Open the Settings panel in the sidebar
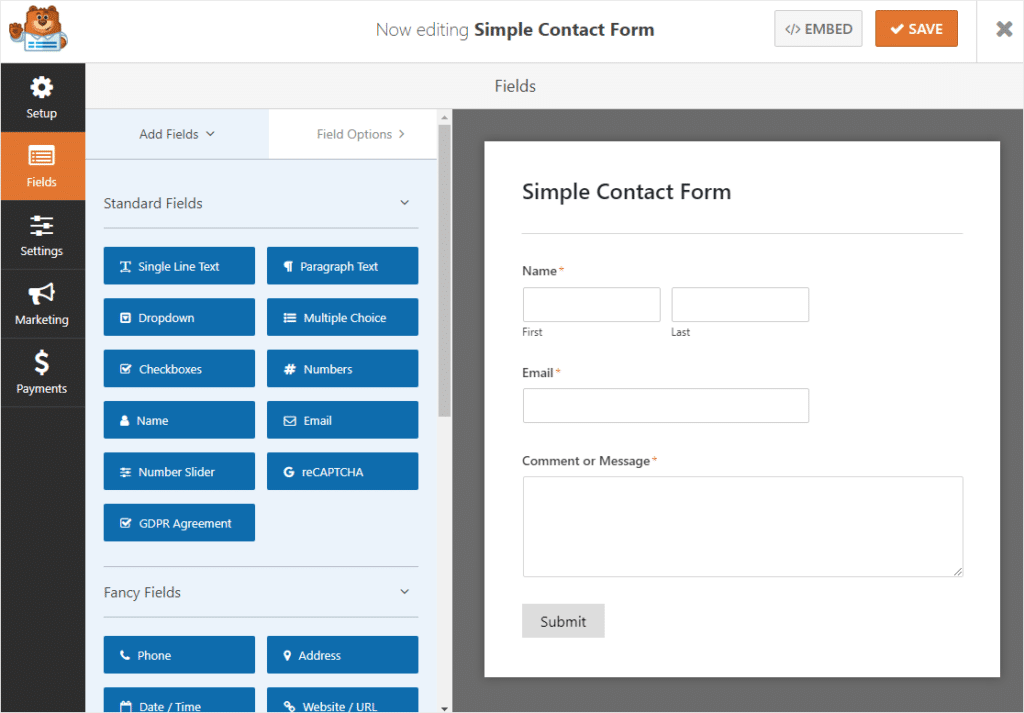This screenshot has width=1024, height=713. click(x=42, y=234)
